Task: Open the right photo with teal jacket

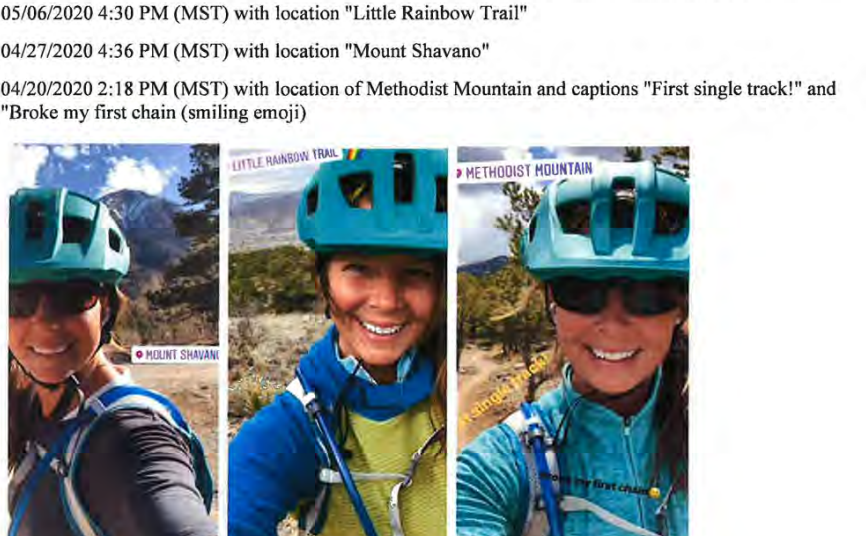Action: [x=573, y=341]
